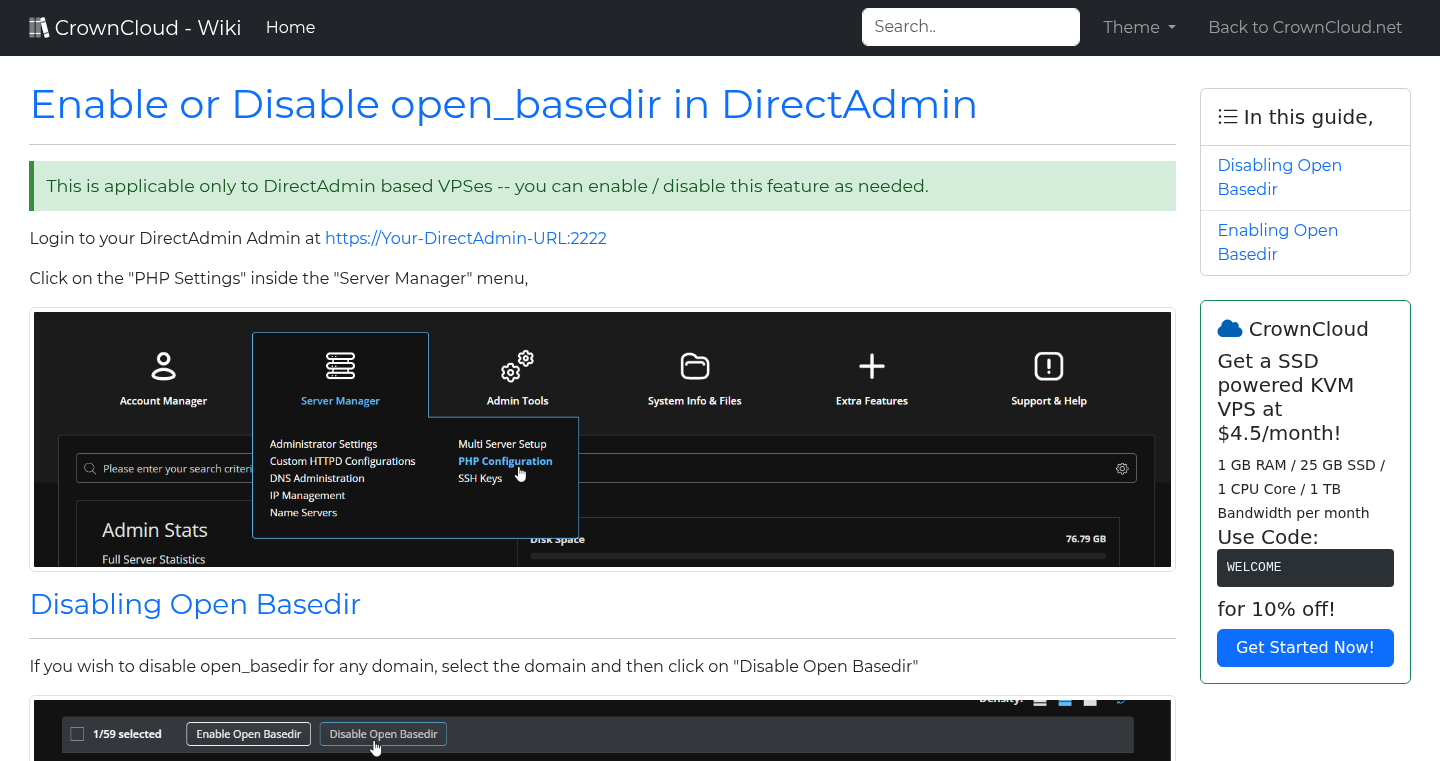
Task: Open the Theme dropdown menu
Action: coord(1138,27)
